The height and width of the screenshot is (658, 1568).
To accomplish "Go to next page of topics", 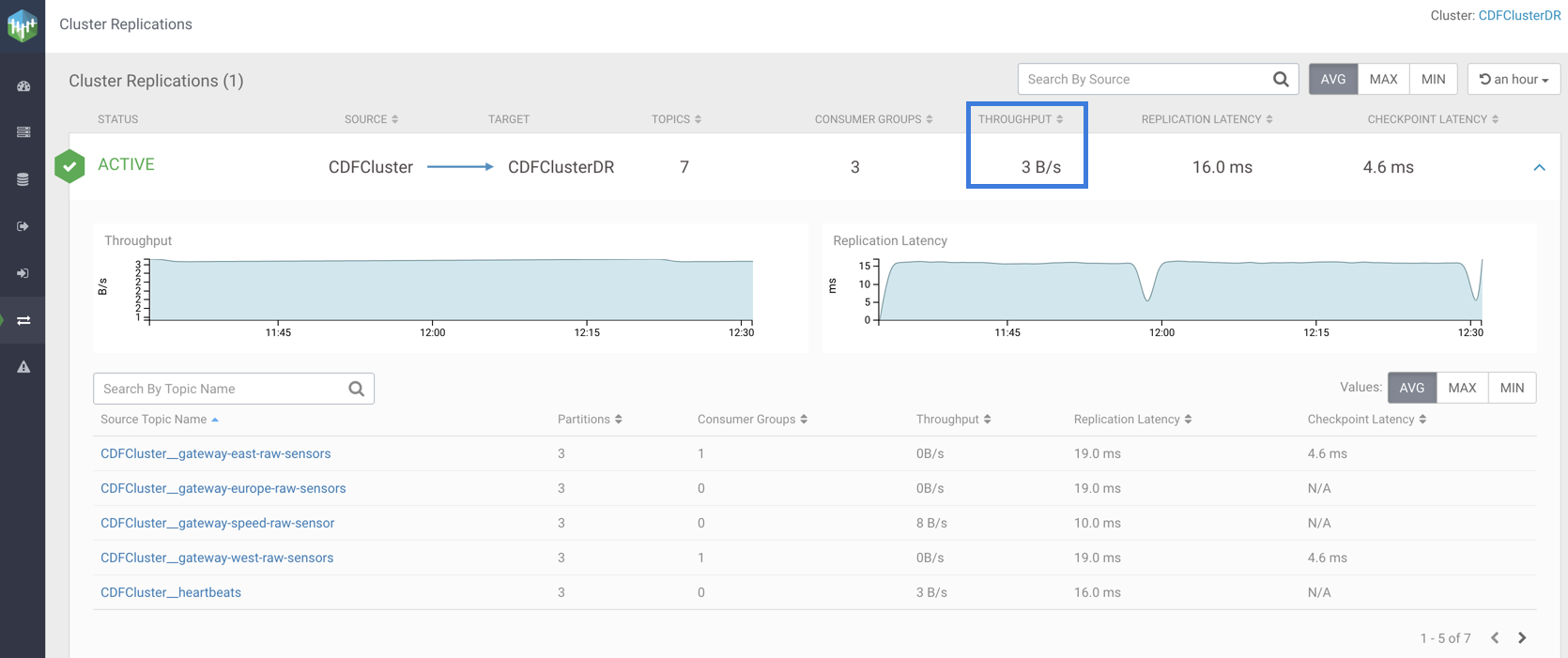I will (x=1522, y=638).
